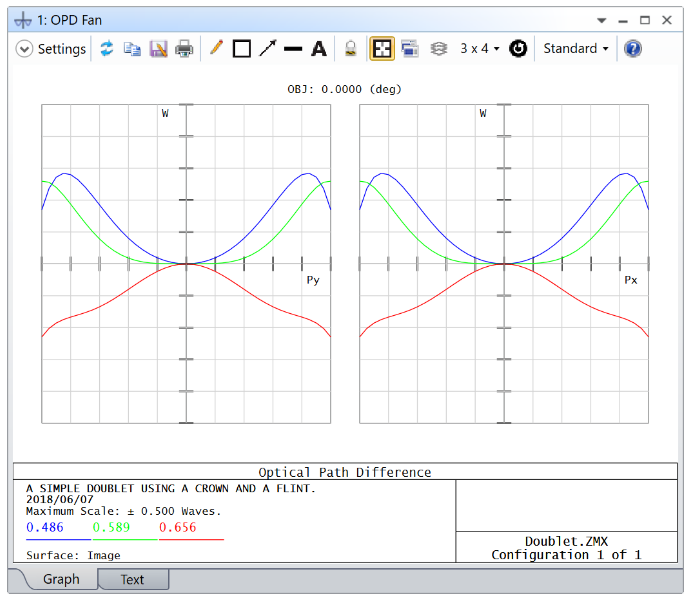Print the OPD Fan window
The height and width of the screenshot is (600, 691).
click(184, 49)
